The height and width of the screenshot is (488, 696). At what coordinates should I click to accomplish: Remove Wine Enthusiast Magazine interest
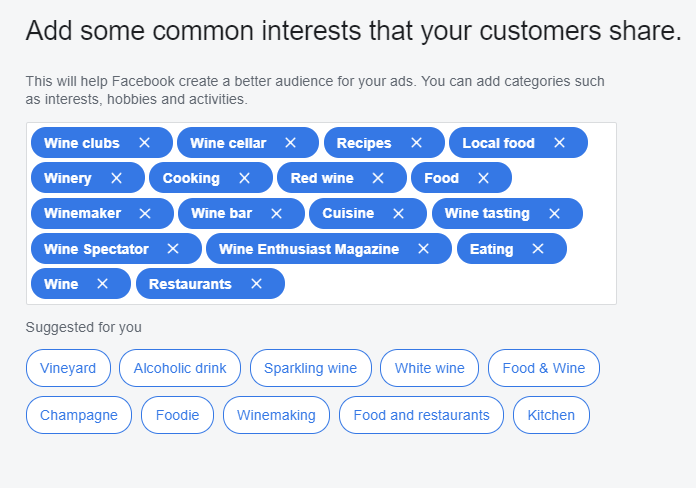coord(423,249)
